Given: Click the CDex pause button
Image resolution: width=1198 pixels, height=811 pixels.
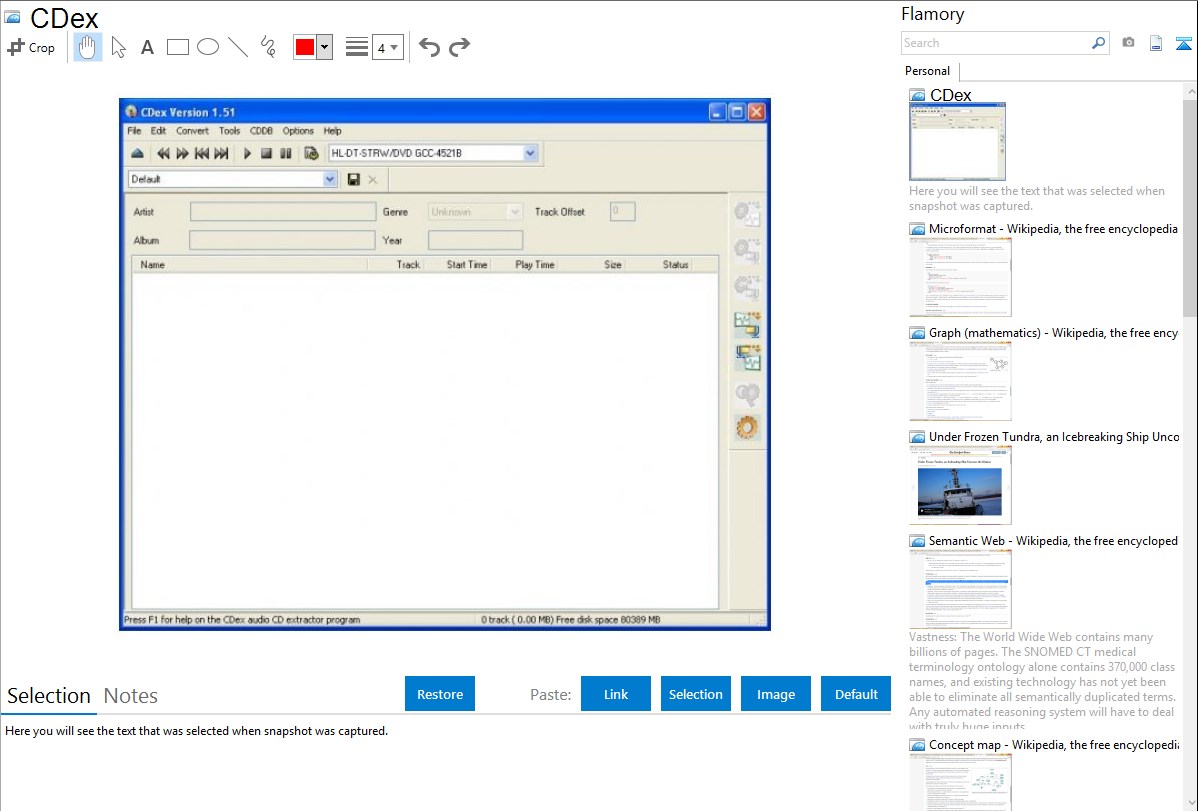Looking at the screenshot, I should 286,153.
